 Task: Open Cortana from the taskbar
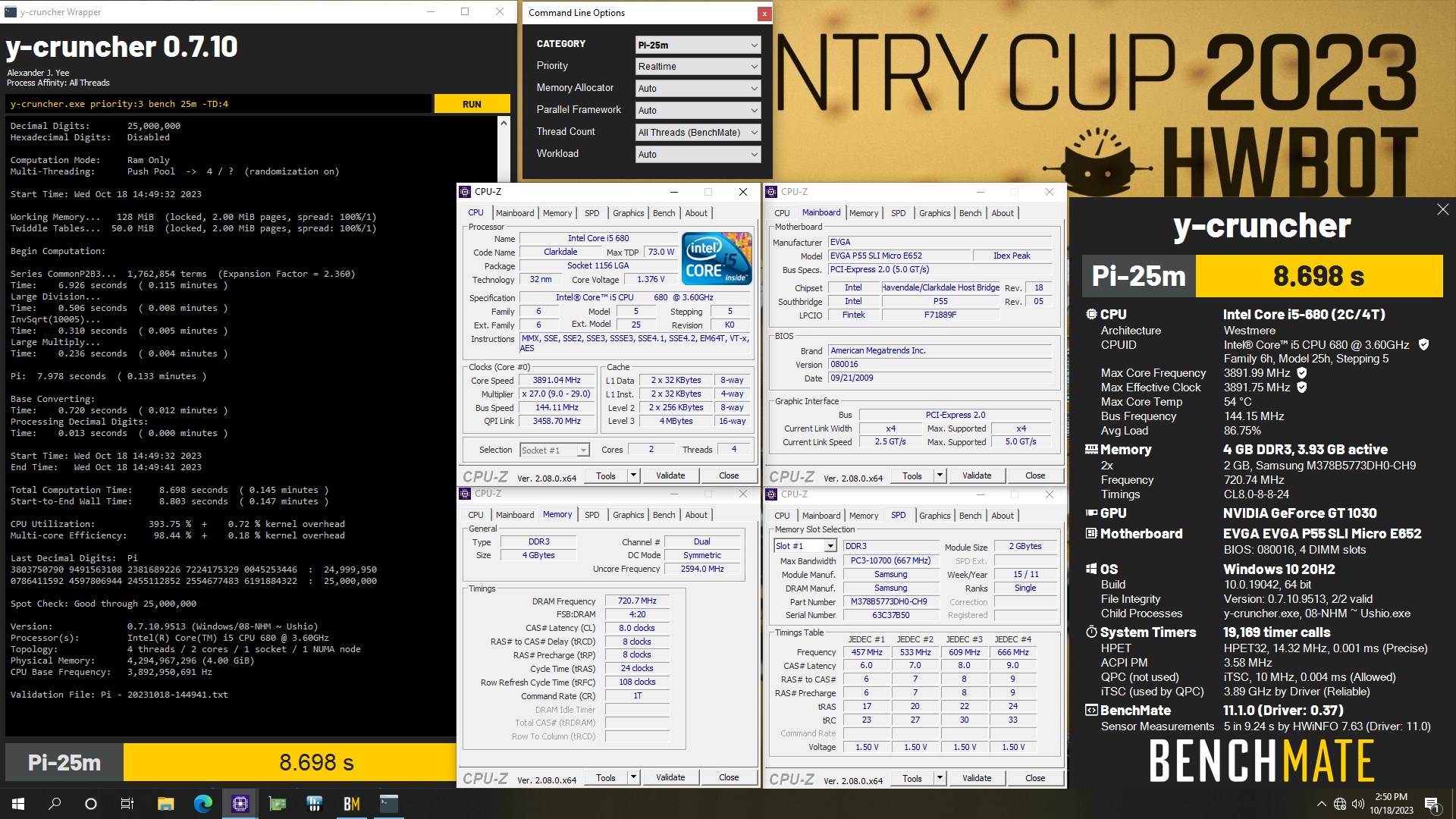(91, 804)
